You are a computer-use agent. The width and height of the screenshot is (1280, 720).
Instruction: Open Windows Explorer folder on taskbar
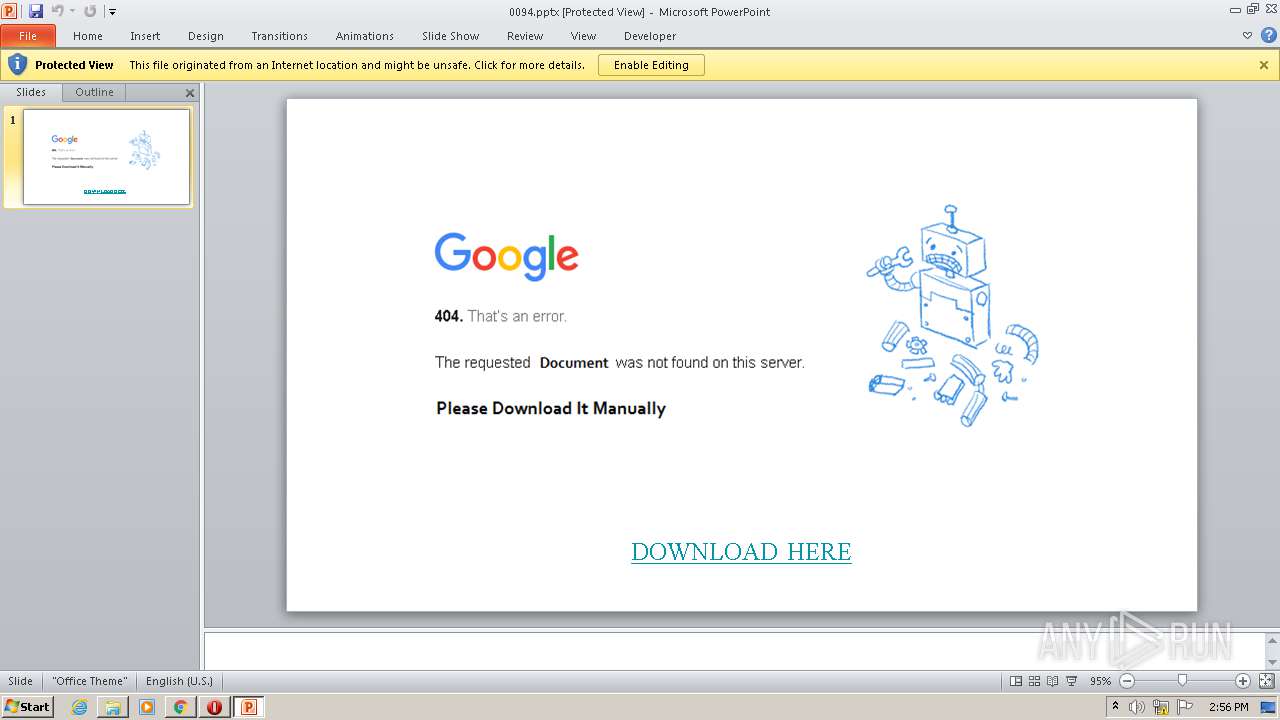pos(113,707)
